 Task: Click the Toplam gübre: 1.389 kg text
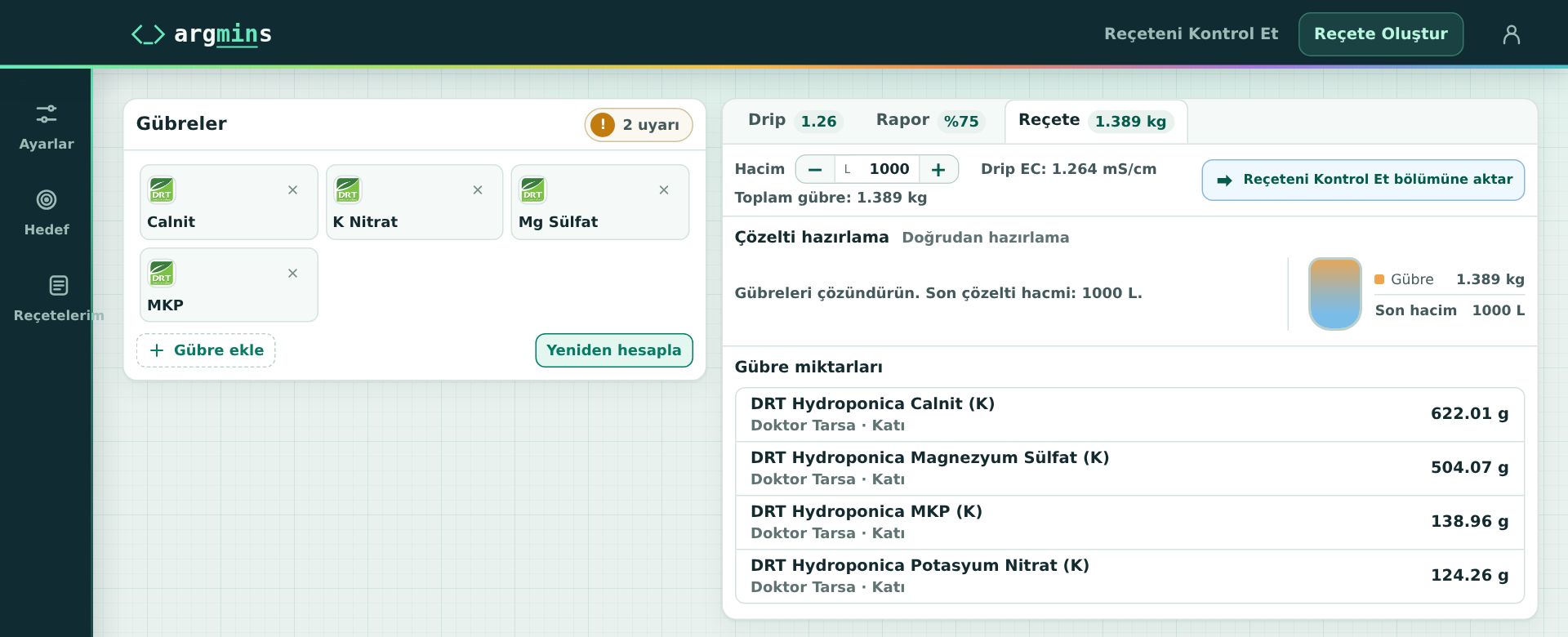(x=831, y=198)
